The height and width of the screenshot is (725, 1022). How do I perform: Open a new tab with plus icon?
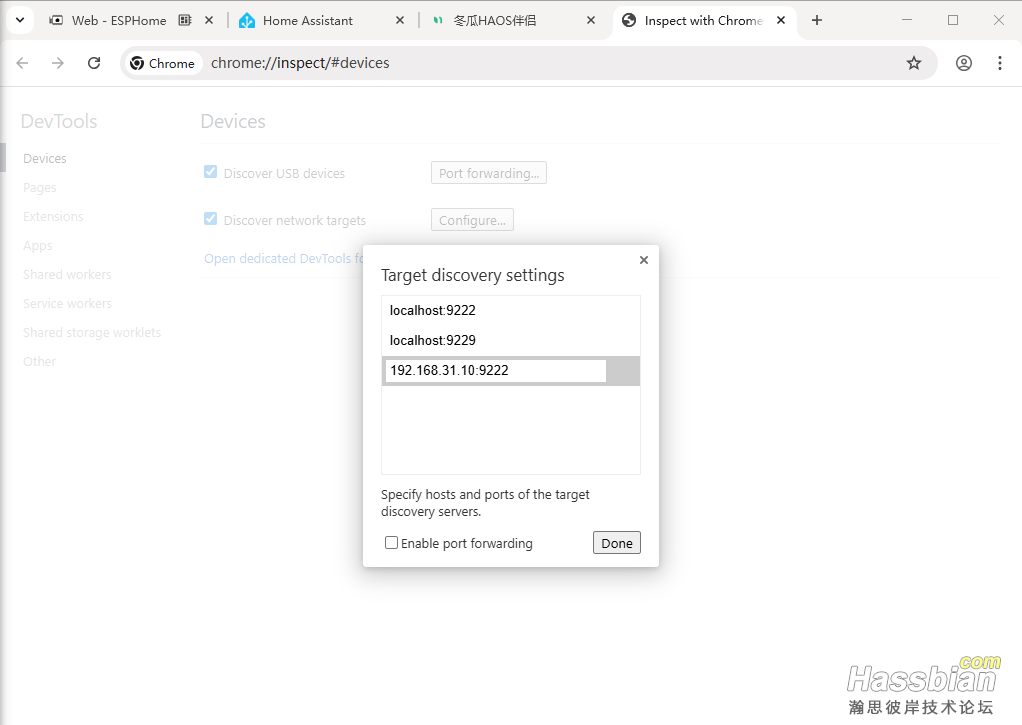[817, 20]
